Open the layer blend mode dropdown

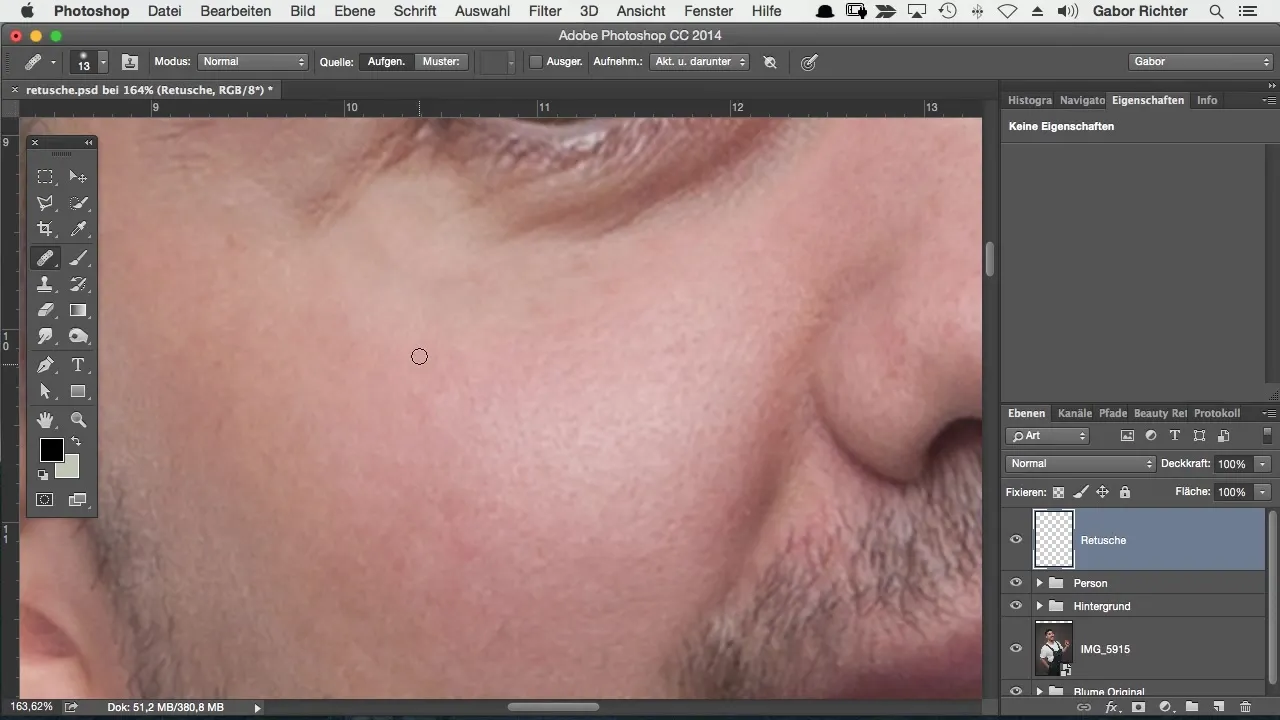[x=1080, y=464]
